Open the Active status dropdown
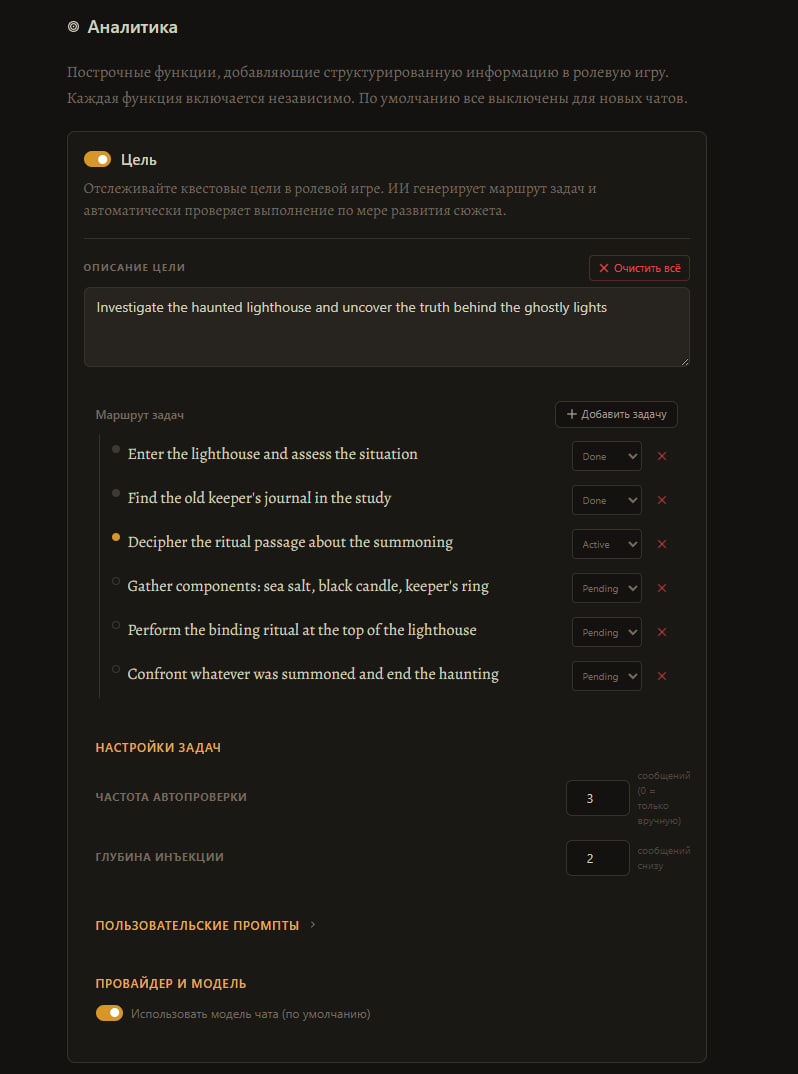 point(607,544)
